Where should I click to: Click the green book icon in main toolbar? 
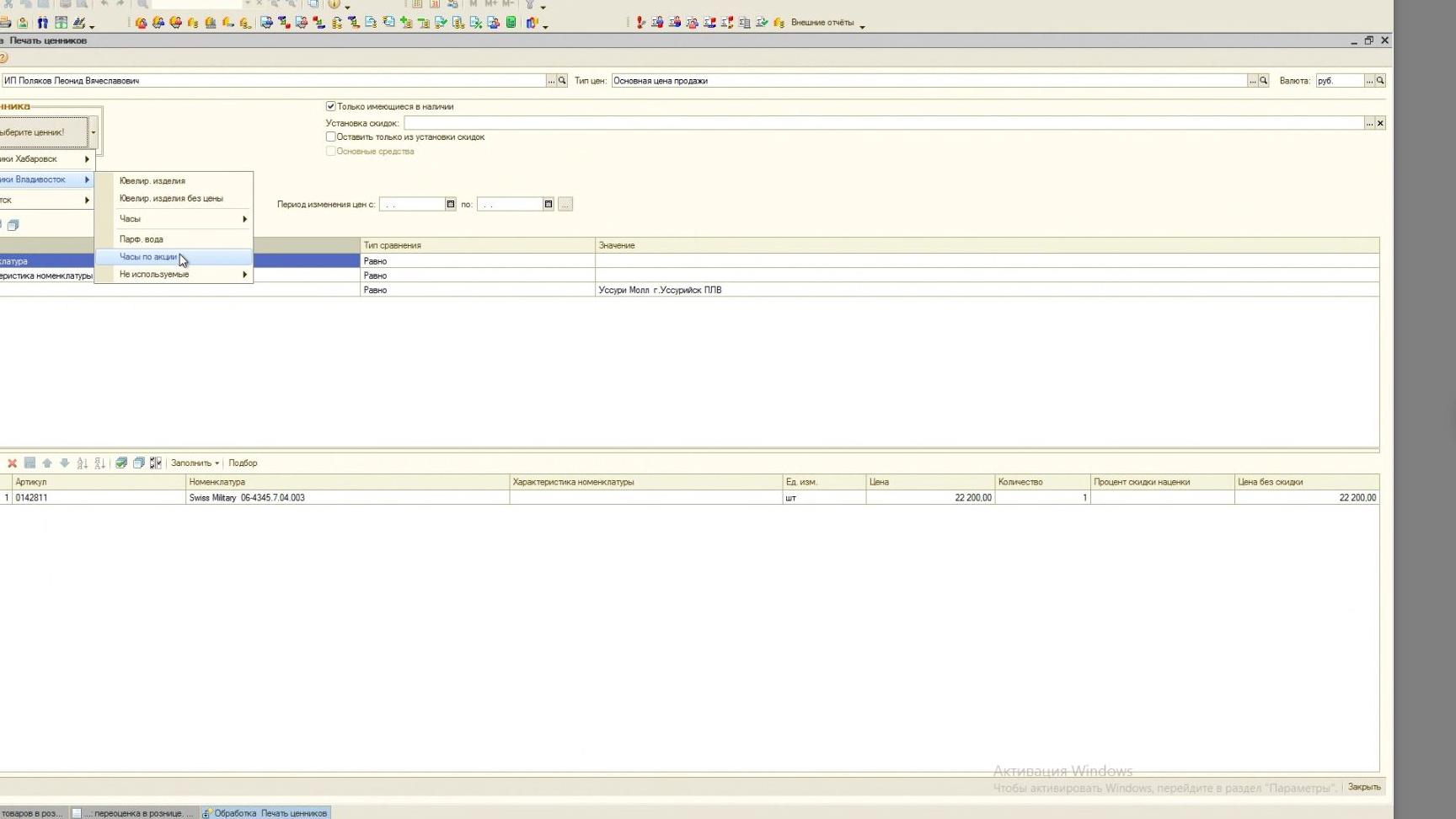511,23
